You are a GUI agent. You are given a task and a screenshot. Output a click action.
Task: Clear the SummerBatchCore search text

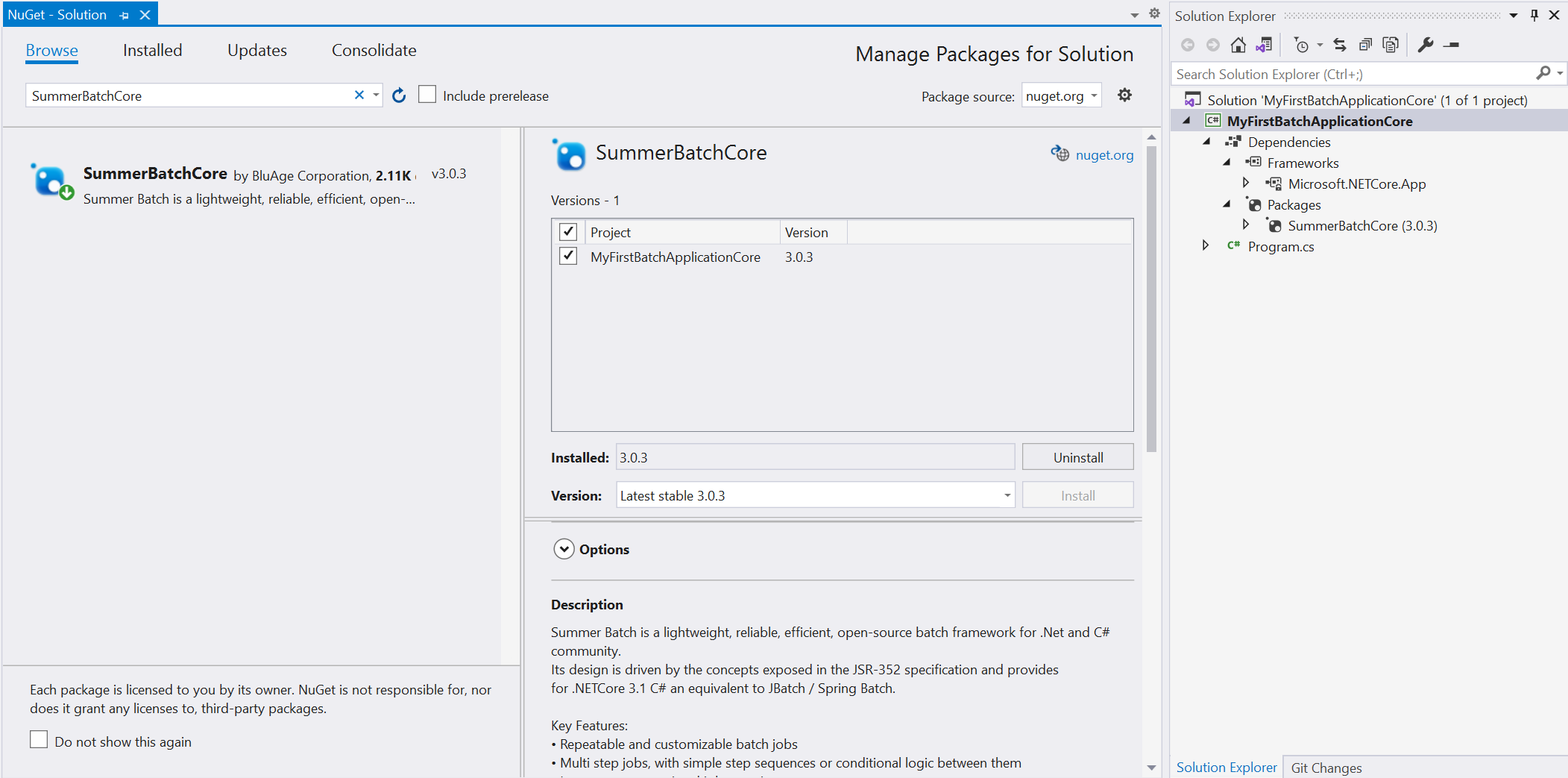359,95
